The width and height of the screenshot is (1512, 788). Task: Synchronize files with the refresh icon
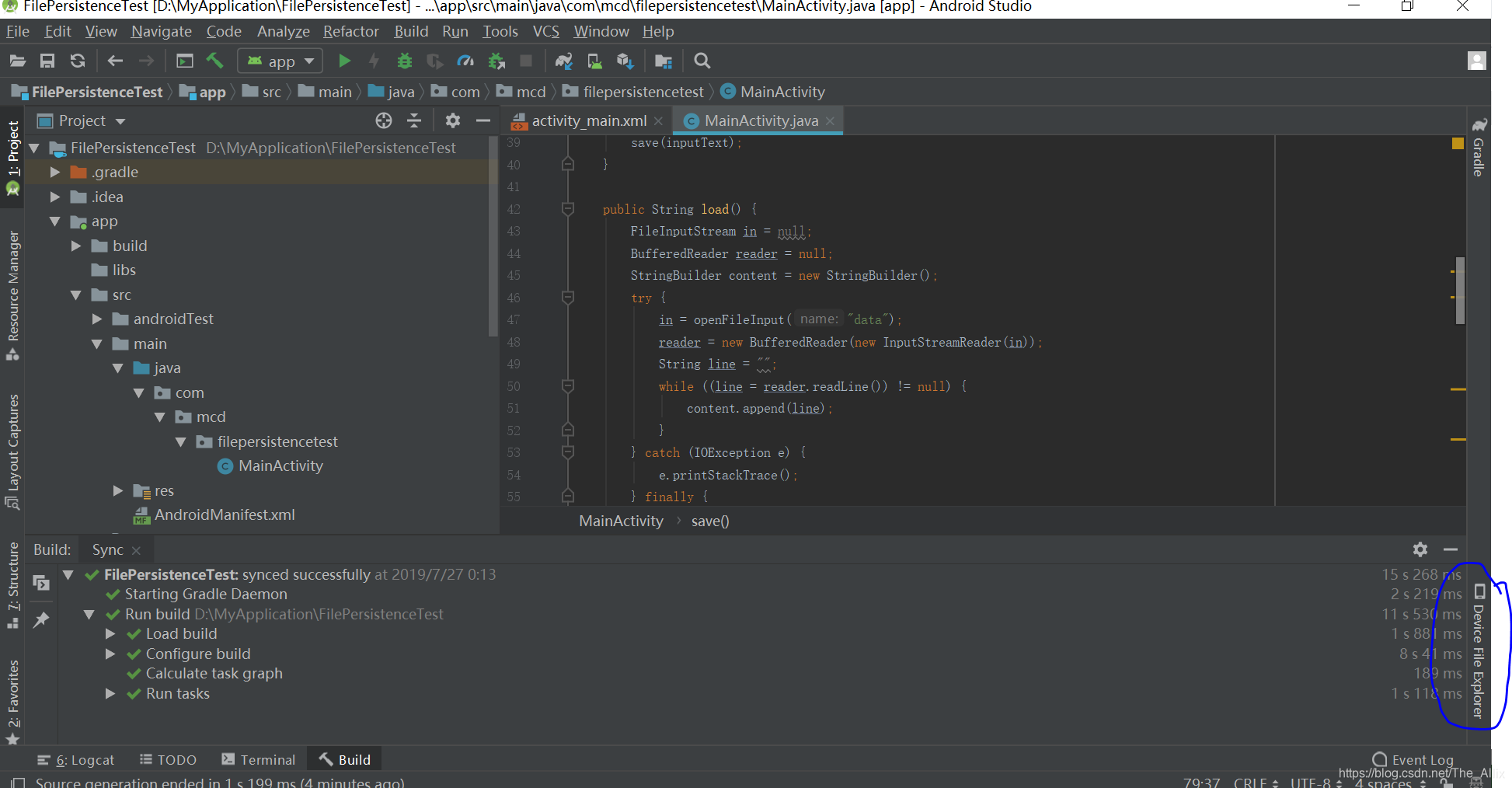(77, 61)
